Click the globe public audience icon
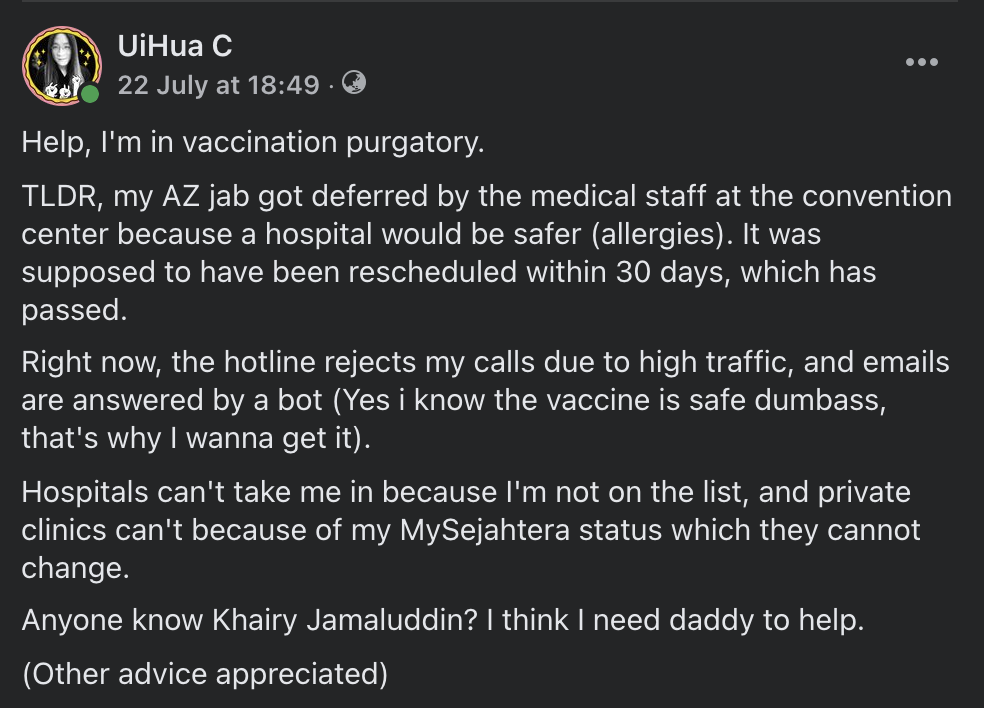Viewport: 984px width, 708px height. pos(354,83)
